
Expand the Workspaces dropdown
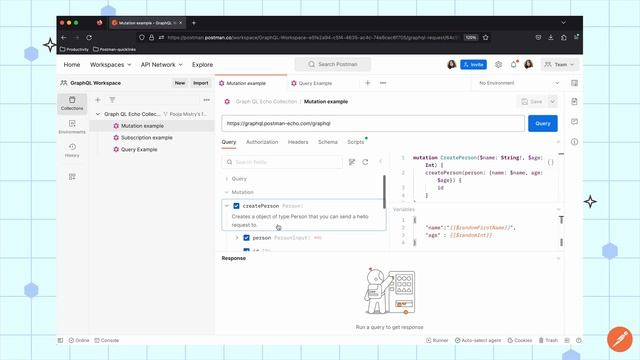[x=111, y=64]
